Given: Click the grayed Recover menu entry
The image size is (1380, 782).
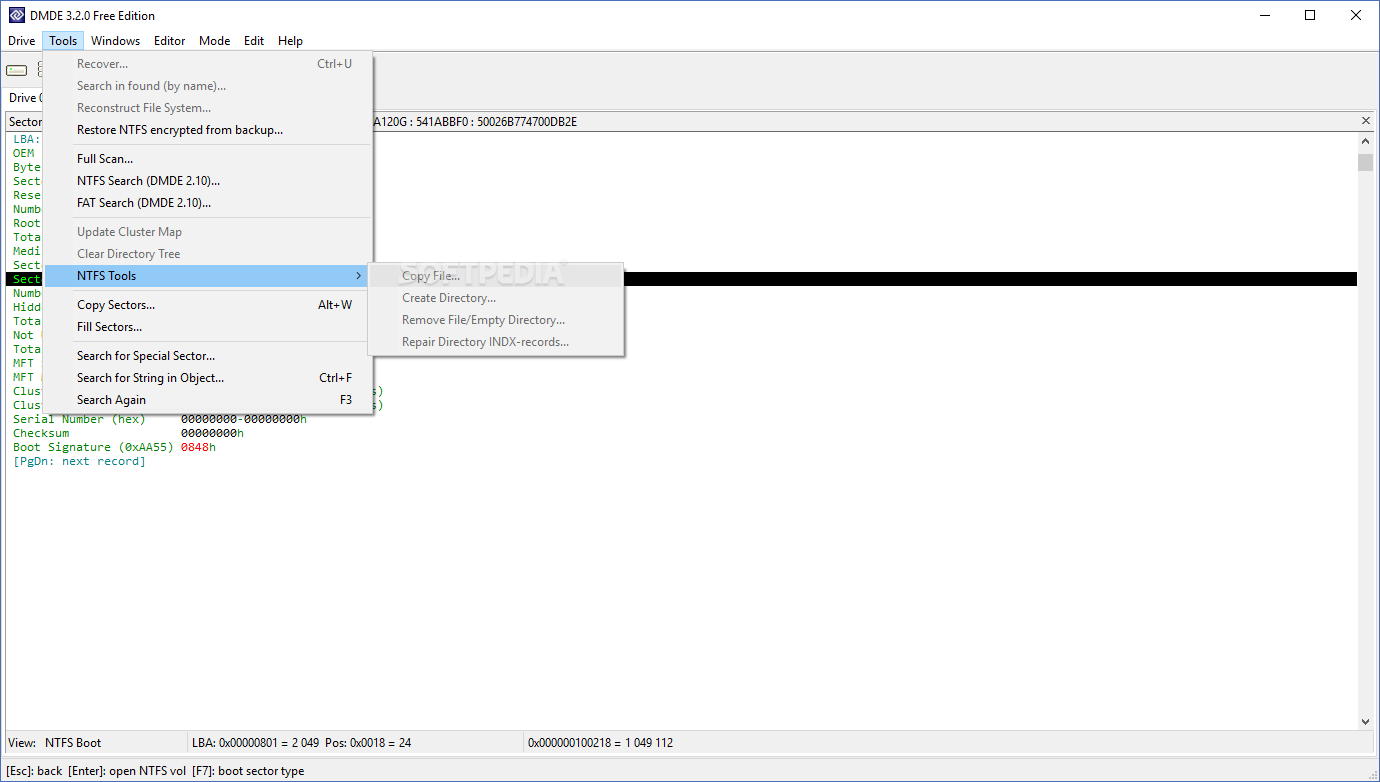Looking at the screenshot, I should (208, 64).
